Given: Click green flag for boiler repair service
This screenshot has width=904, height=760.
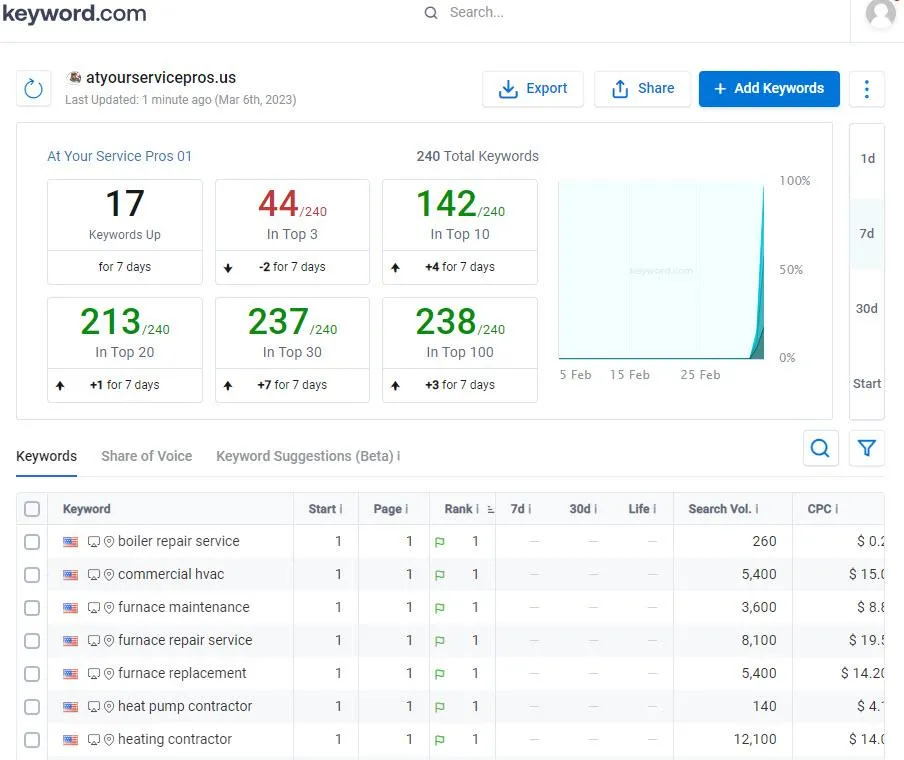Looking at the screenshot, I should coord(439,542).
